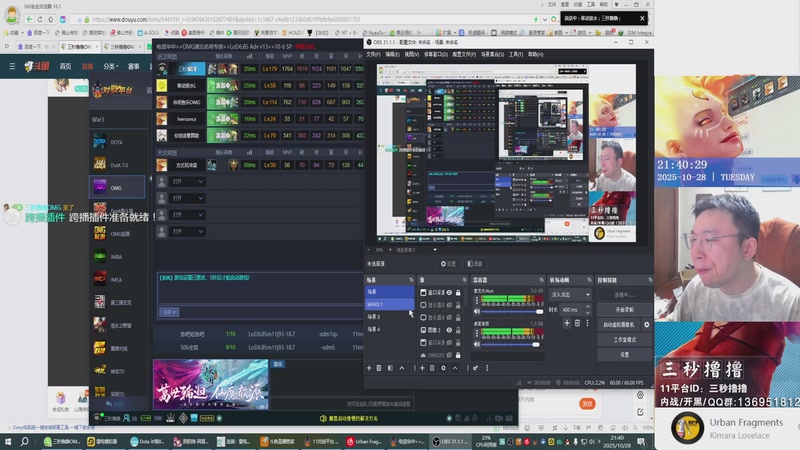Open OBS 工具 menu
Image resolution: width=800 pixels, height=450 pixels.
516,54
